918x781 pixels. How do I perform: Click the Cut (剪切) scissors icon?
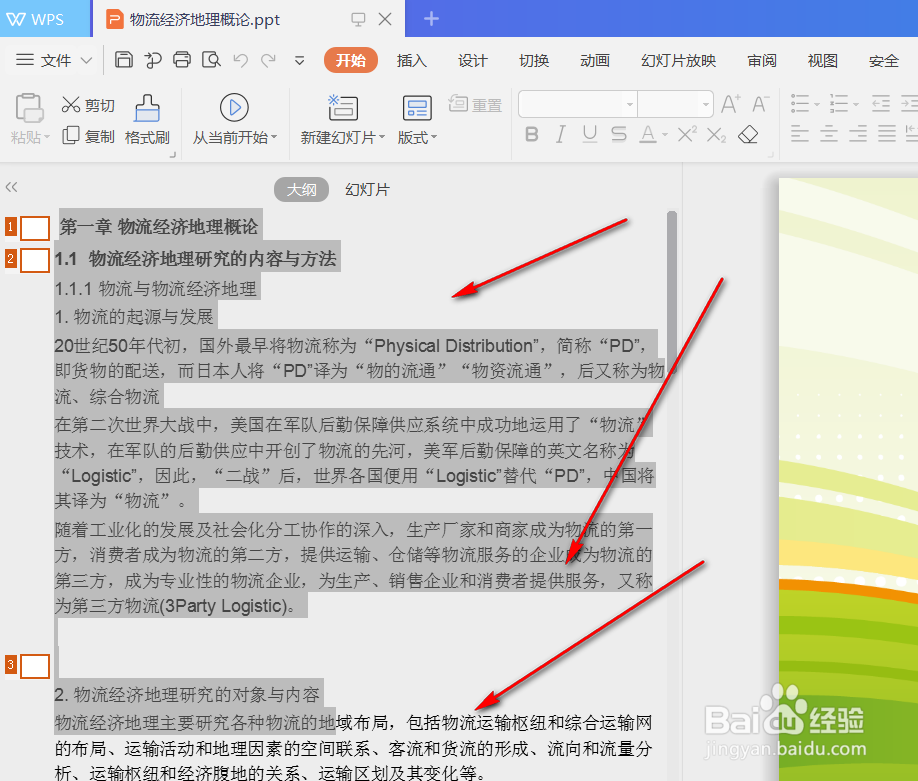[87, 103]
